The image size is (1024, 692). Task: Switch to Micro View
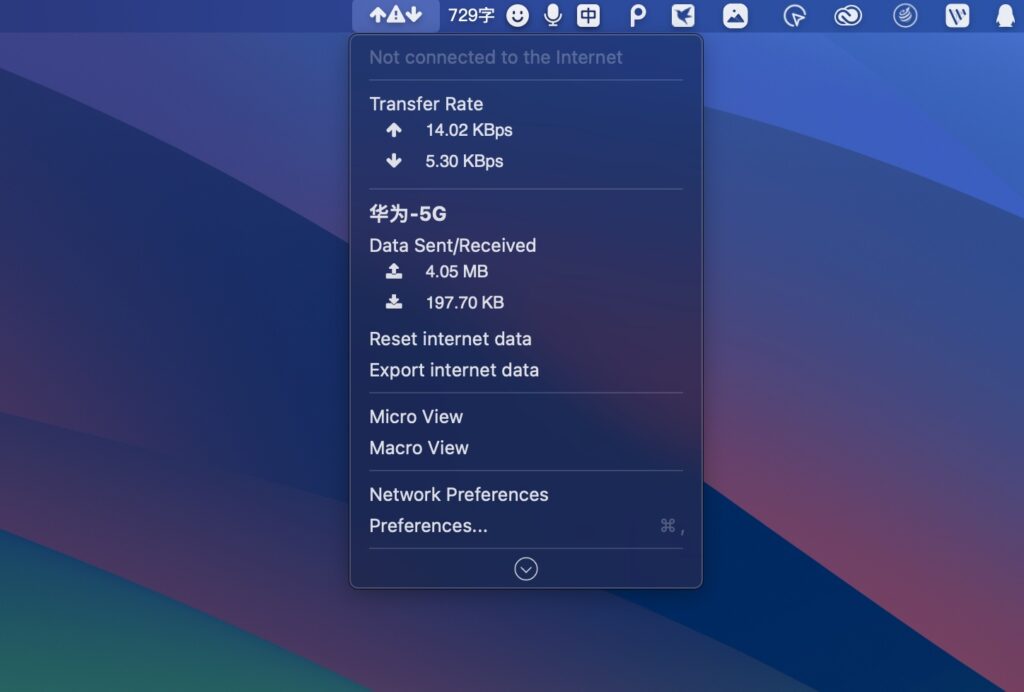[x=416, y=417]
